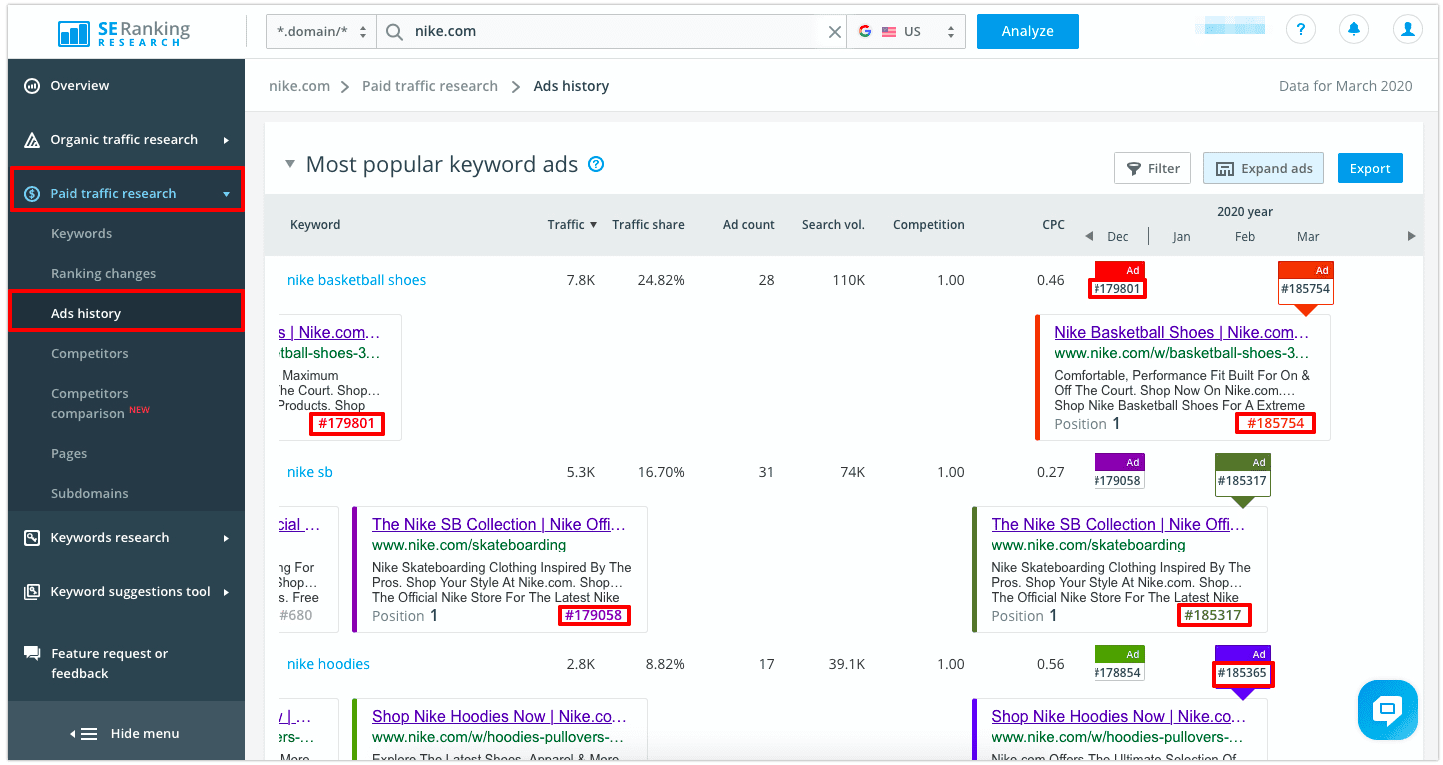
Task: Click Hide menu at sidebar bottom
Action: pyautogui.click(x=126, y=734)
